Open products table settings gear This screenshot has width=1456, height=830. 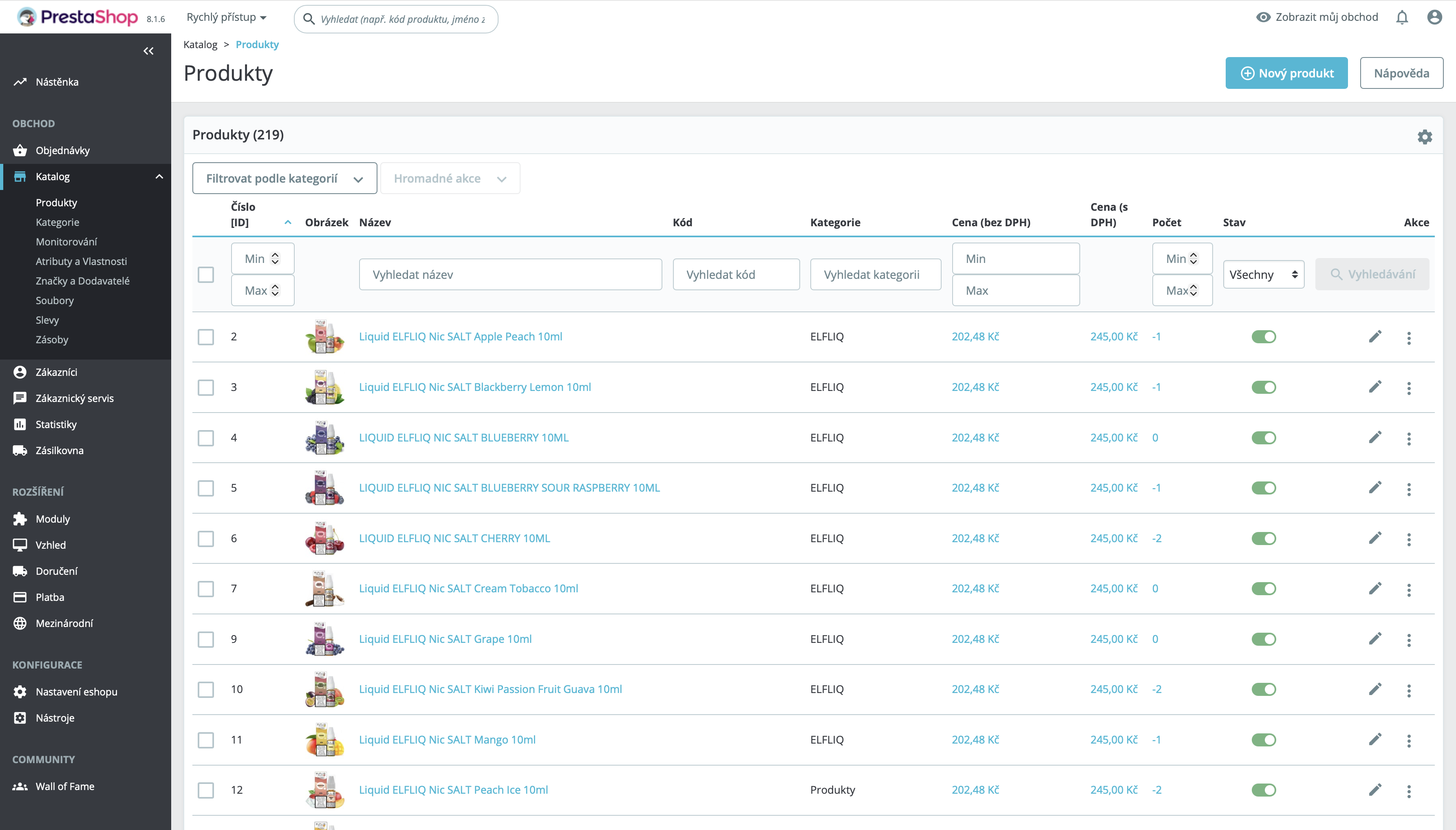[1425, 137]
